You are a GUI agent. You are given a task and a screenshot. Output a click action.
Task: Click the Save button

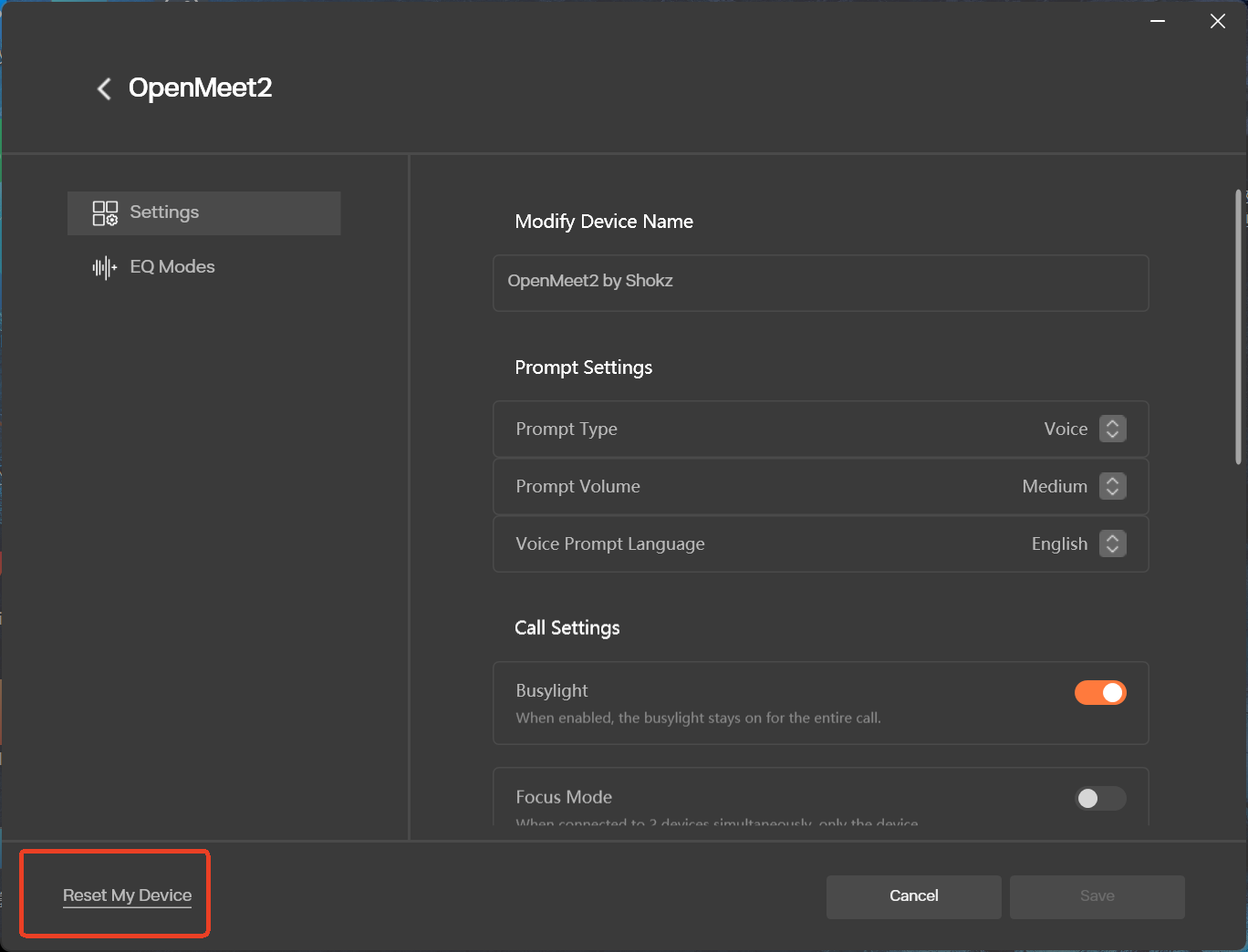pyautogui.click(x=1097, y=896)
